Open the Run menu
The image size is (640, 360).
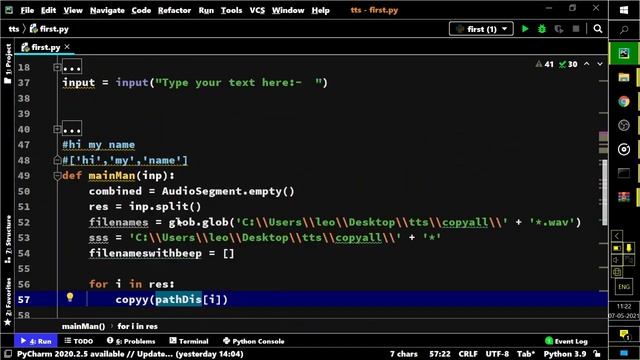(x=206, y=10)
